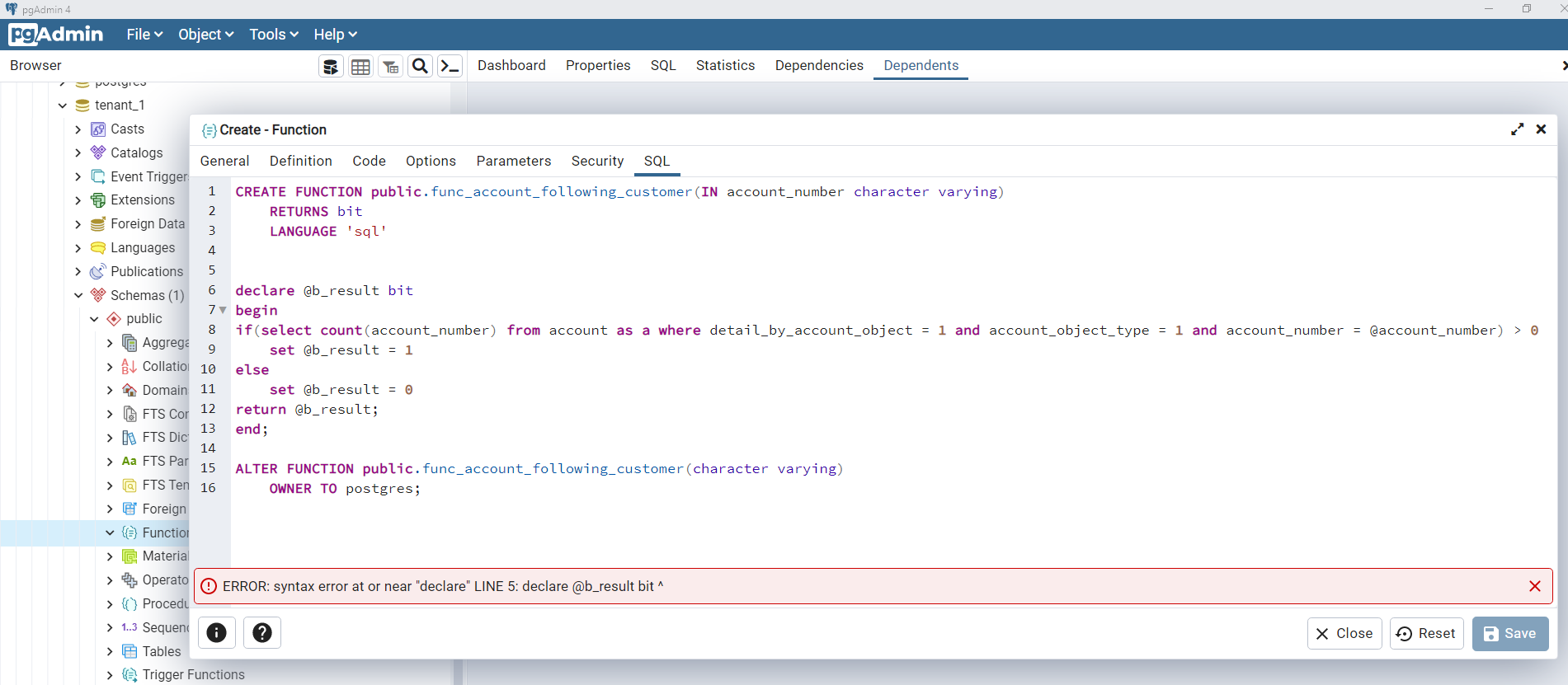Image resolution: width=1568 pixels, height=685 pixels.
Task: Click the Close button in dialog
Action: [1344, 633]
